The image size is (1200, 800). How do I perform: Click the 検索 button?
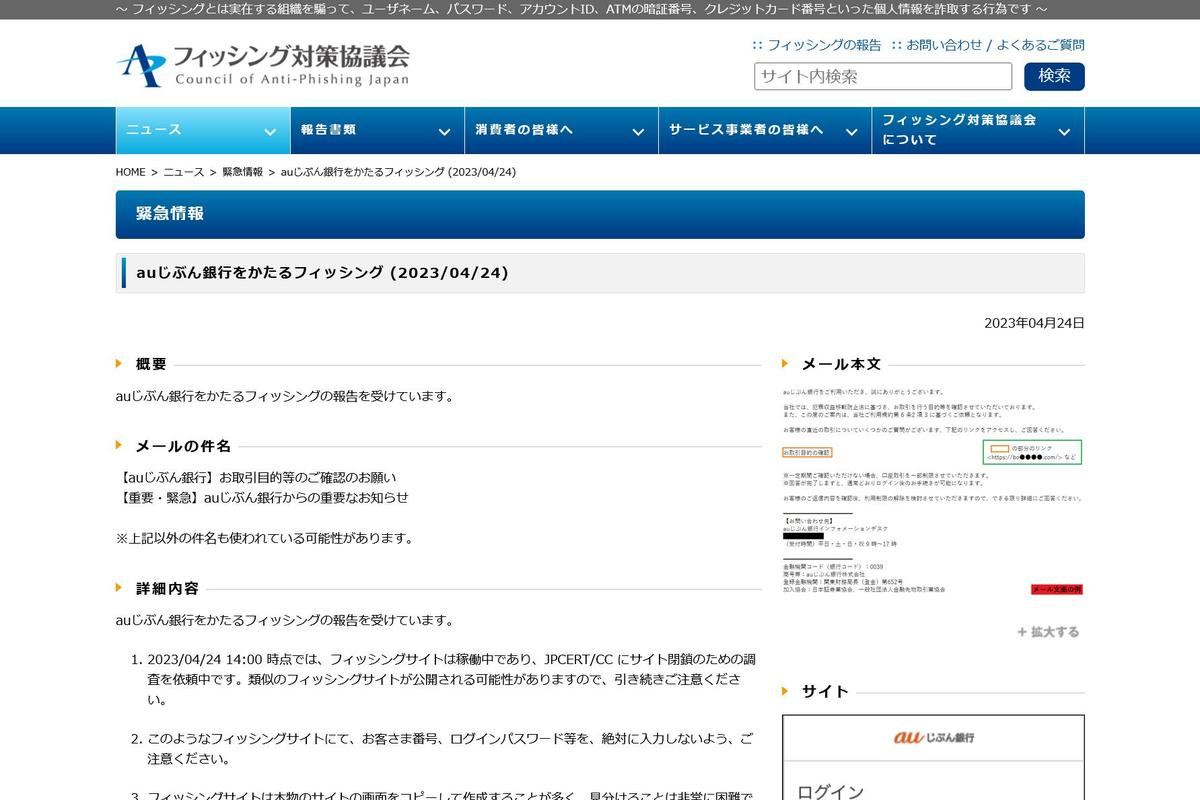coord(1054,76)
